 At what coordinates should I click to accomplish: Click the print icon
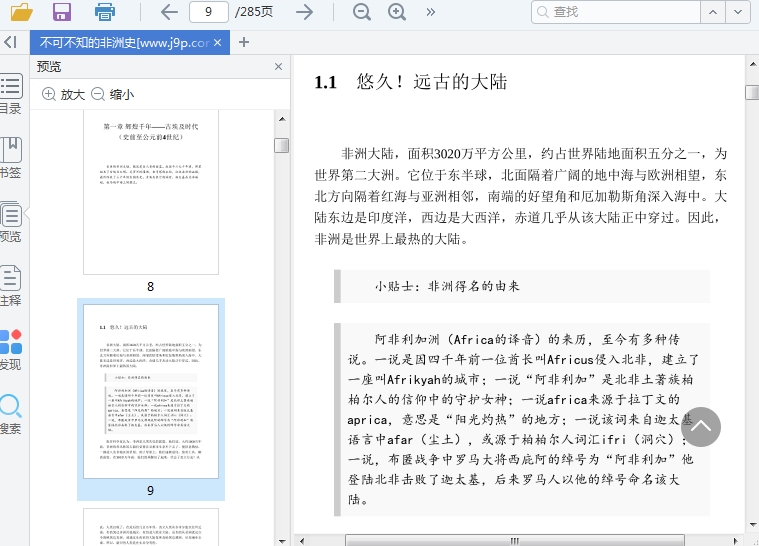click(104, 12)
